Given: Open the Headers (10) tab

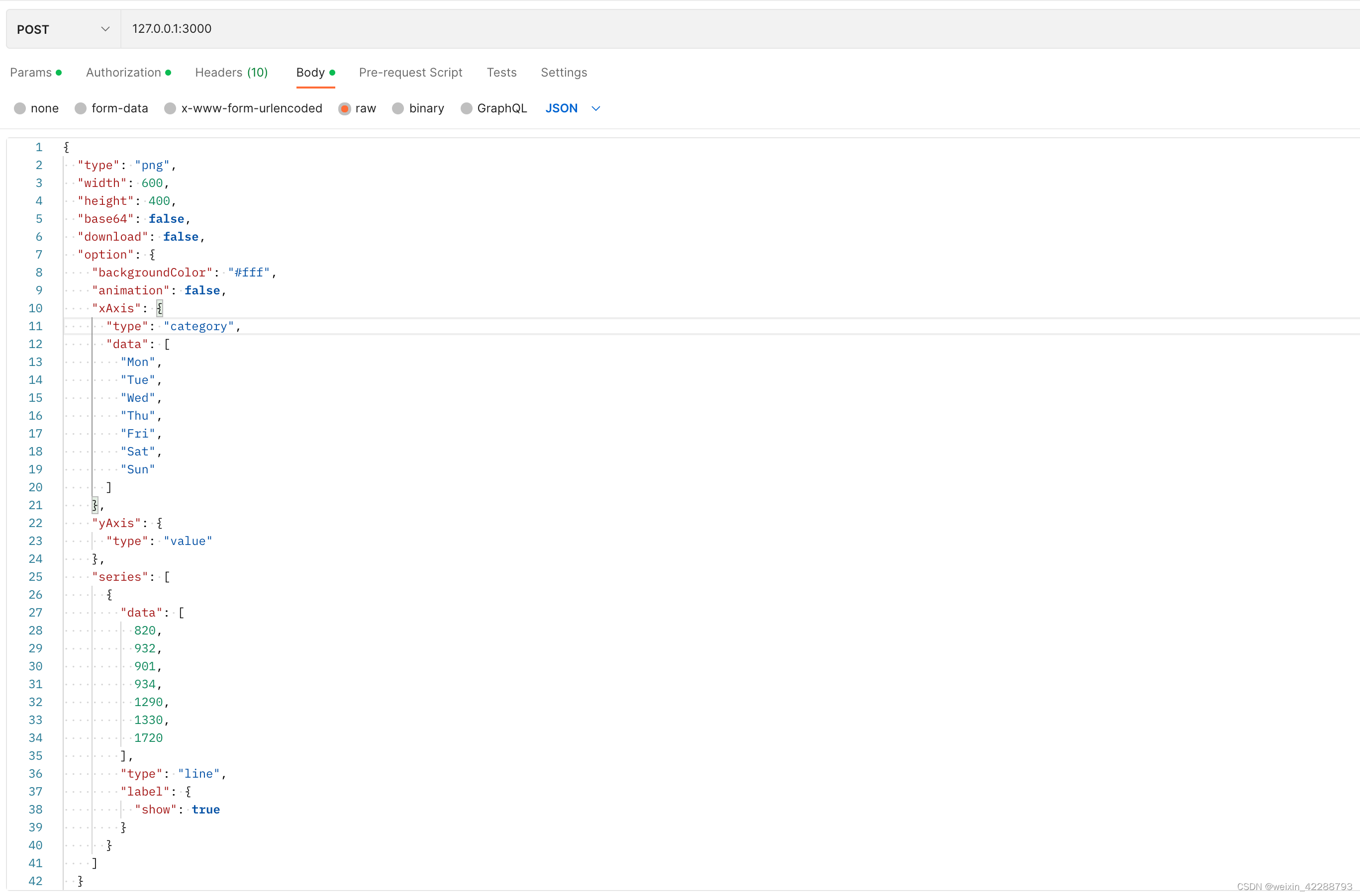Looking at the screenshot, I should point(231,73).
